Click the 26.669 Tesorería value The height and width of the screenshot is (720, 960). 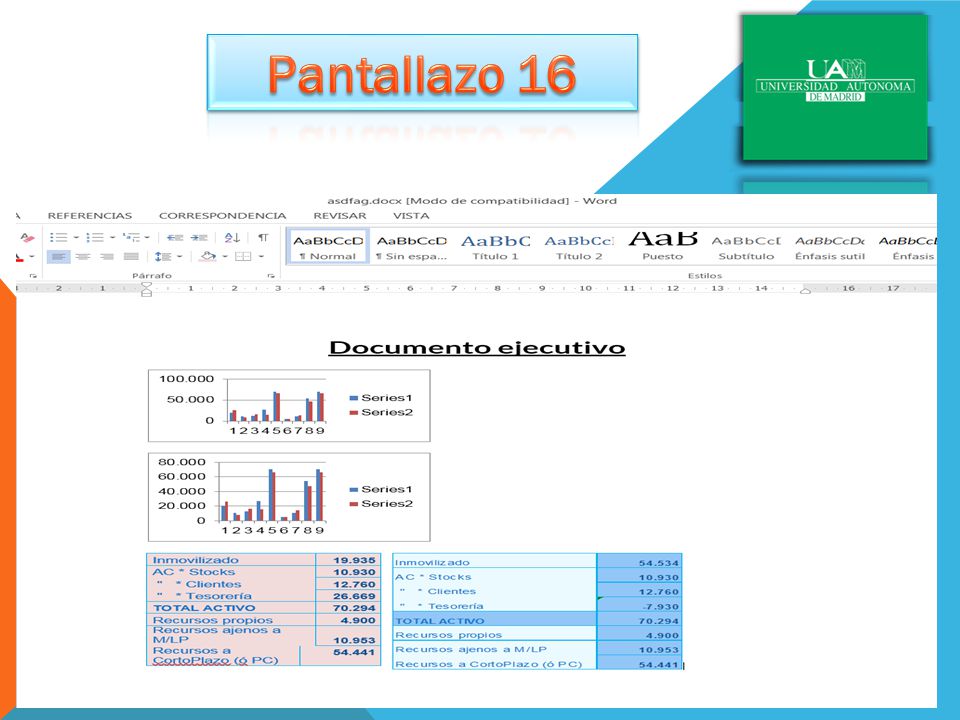click(x=348, y=596)
